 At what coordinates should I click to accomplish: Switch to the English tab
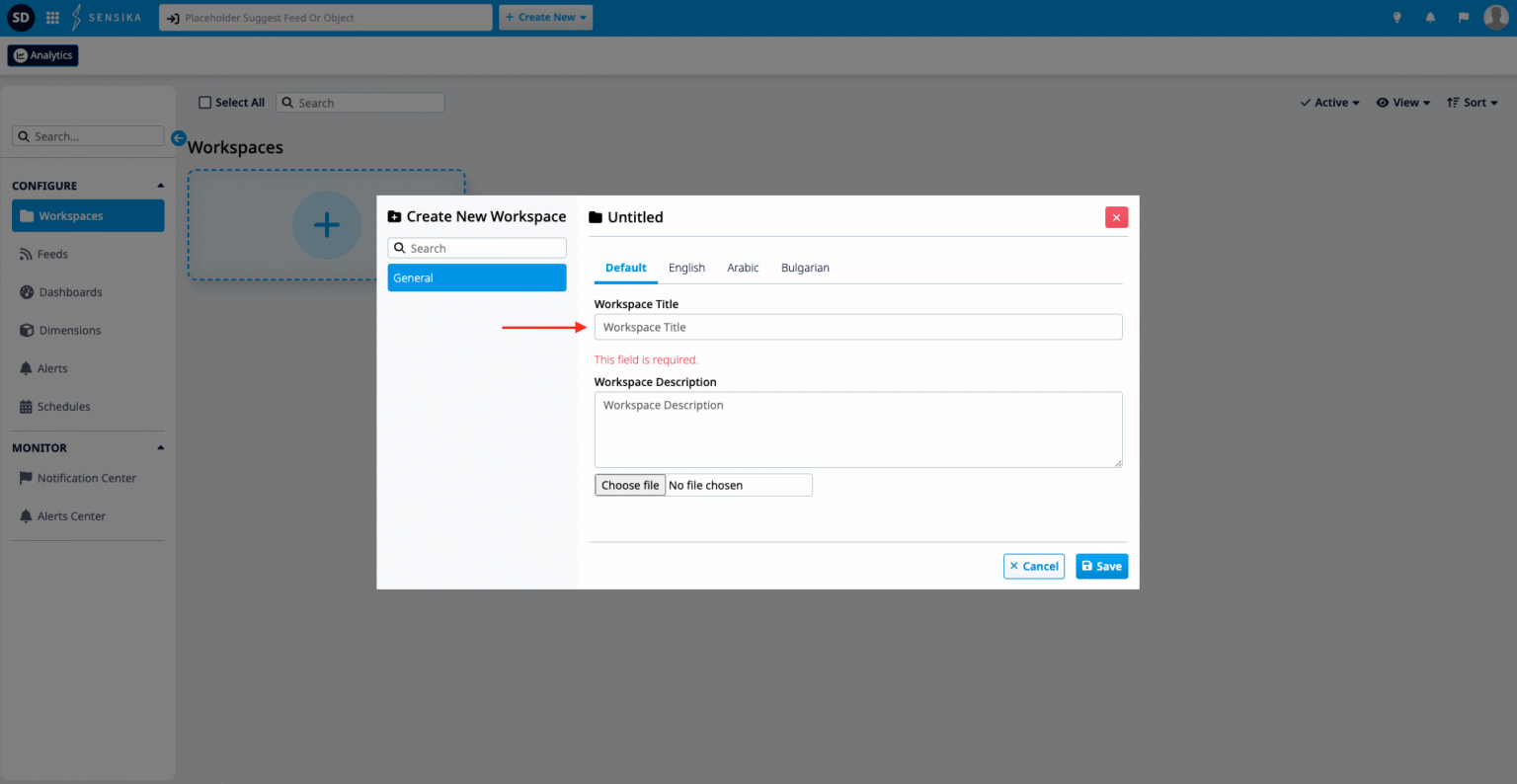click(686, 268)
